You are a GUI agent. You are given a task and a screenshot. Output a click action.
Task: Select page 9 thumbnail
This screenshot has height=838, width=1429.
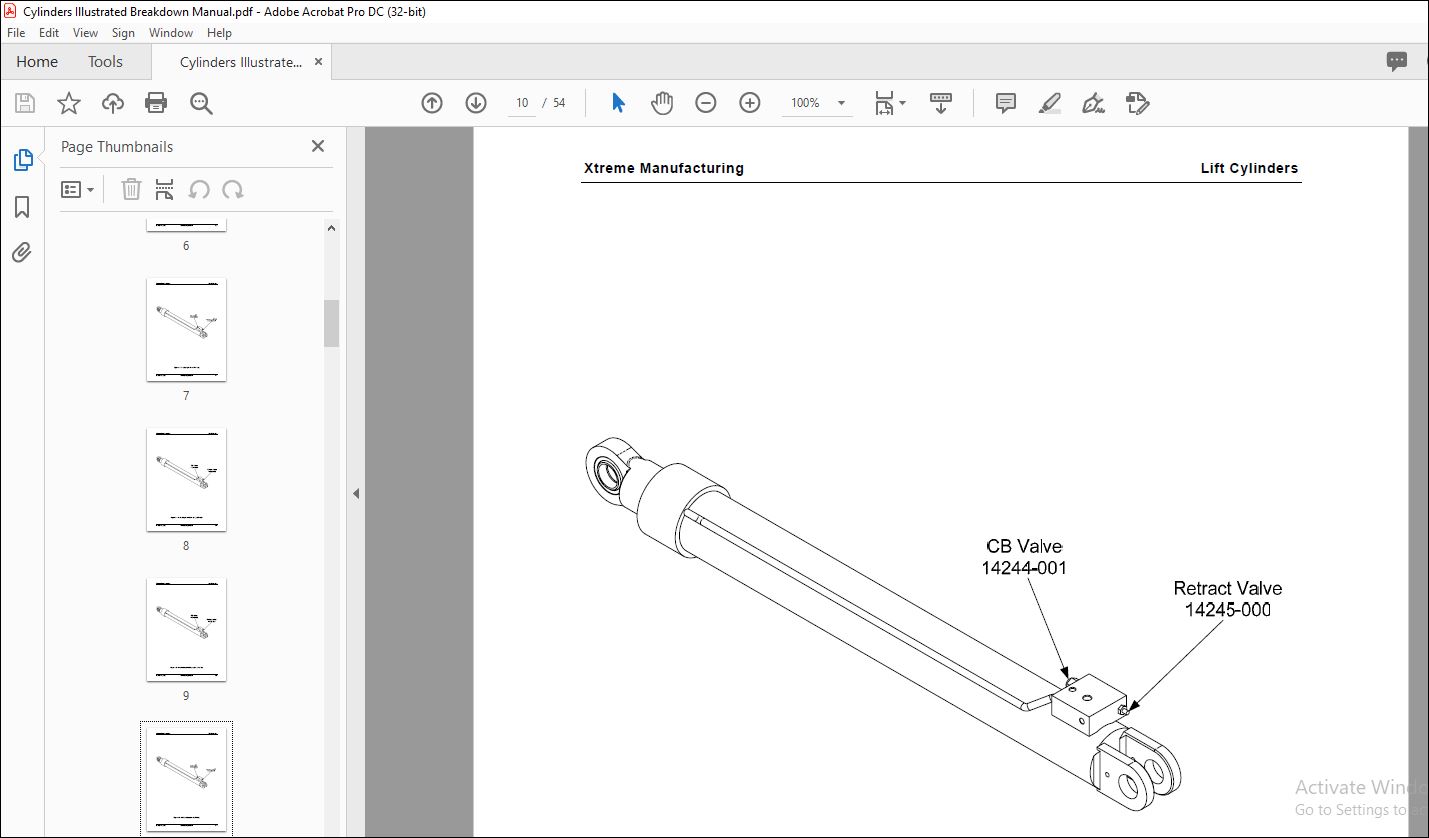click(x=186, y=629)
